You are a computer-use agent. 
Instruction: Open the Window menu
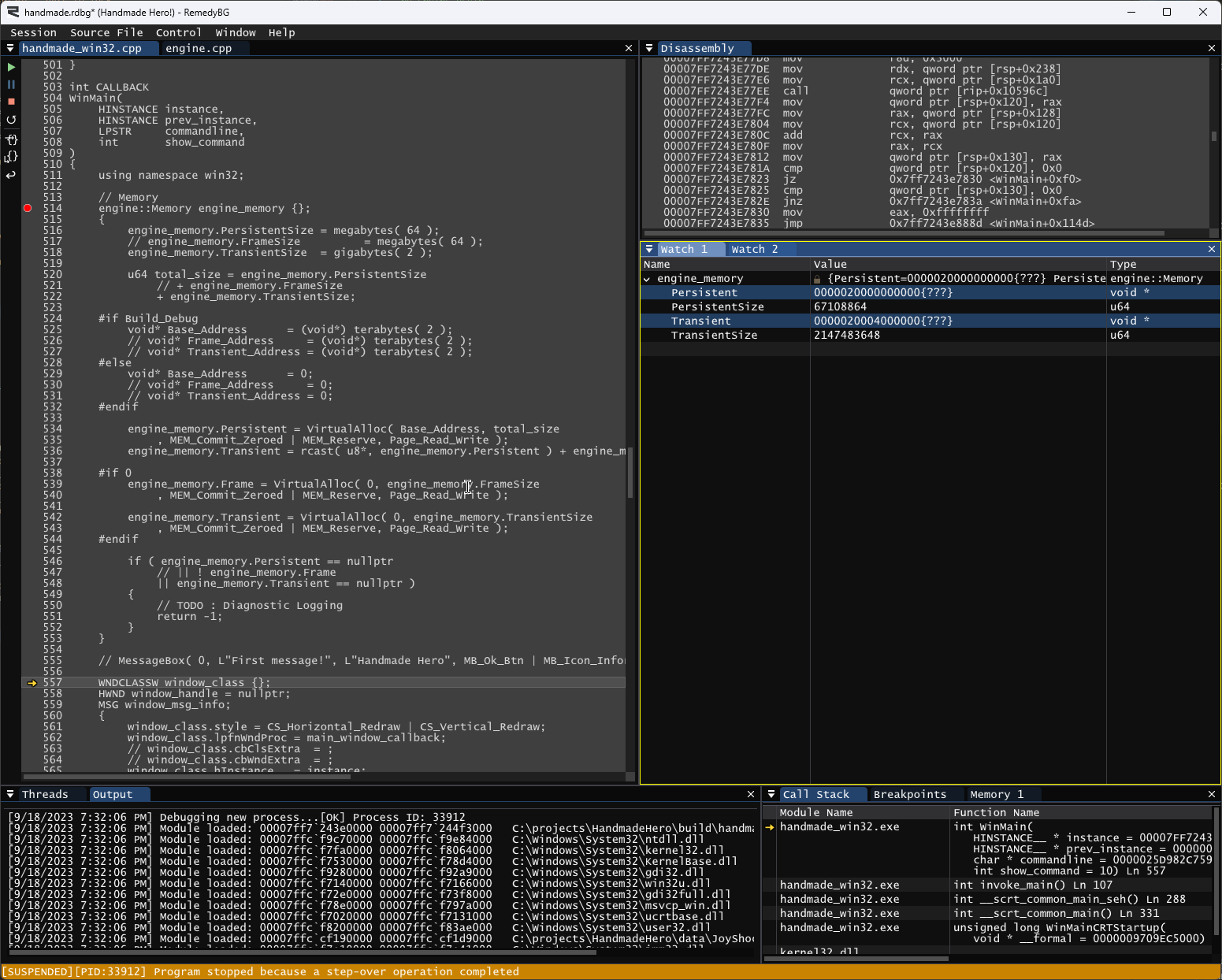tap(236, 32)
